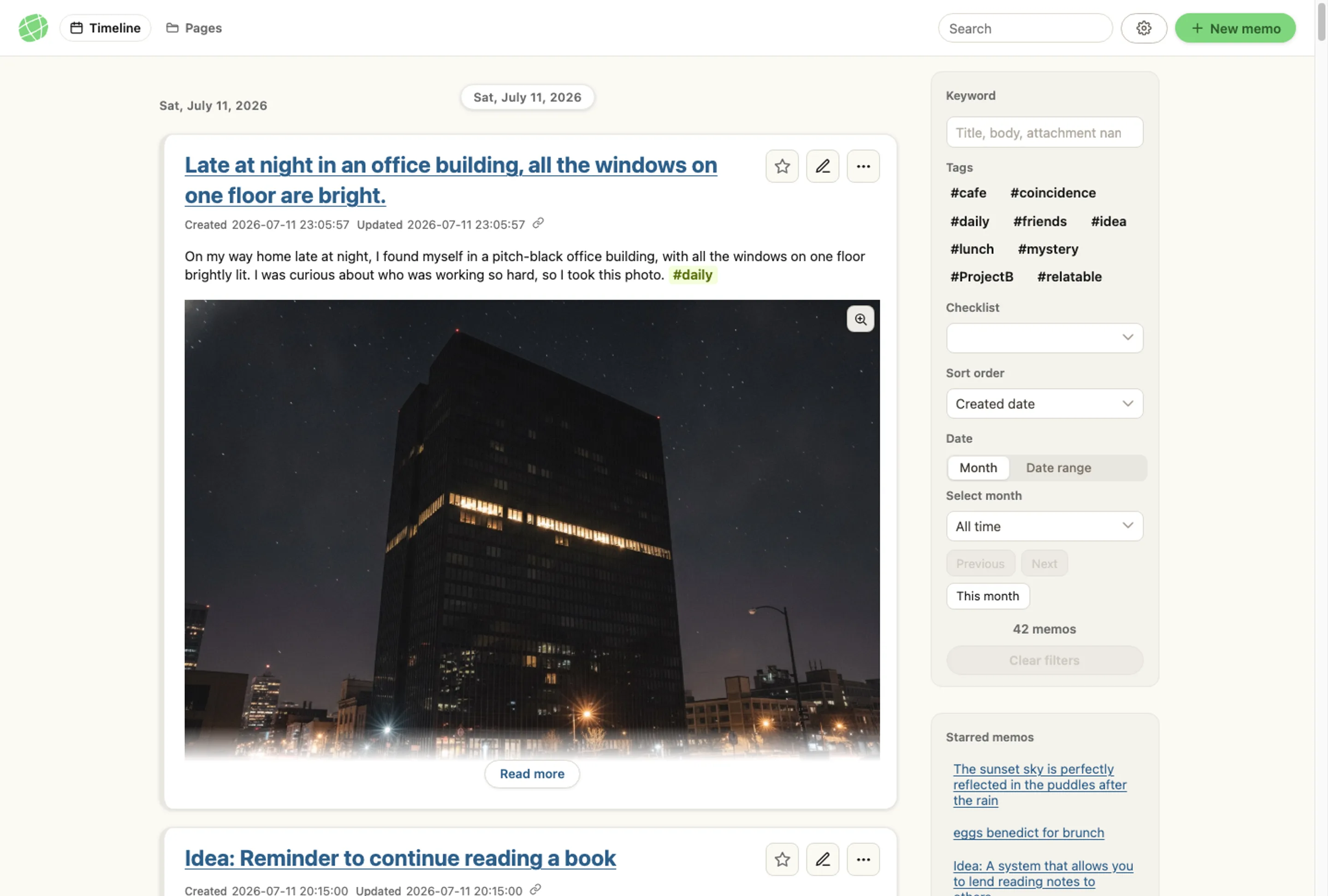Filter by the #cafe tag

[x=968, y=193]
